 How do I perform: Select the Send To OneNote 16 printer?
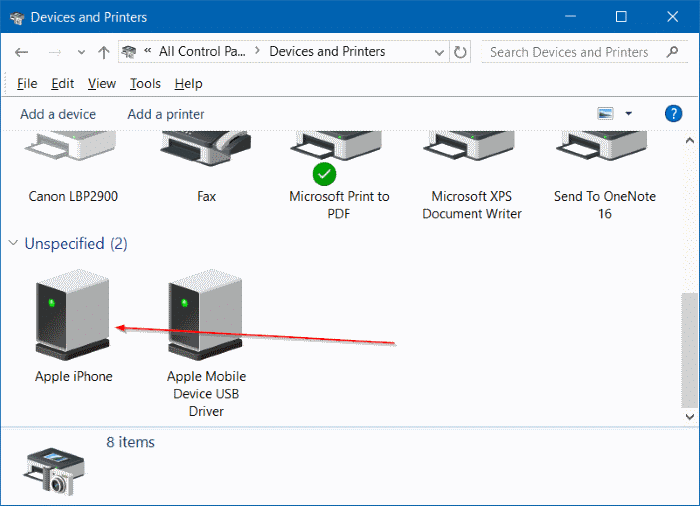[x=602, y=146]
